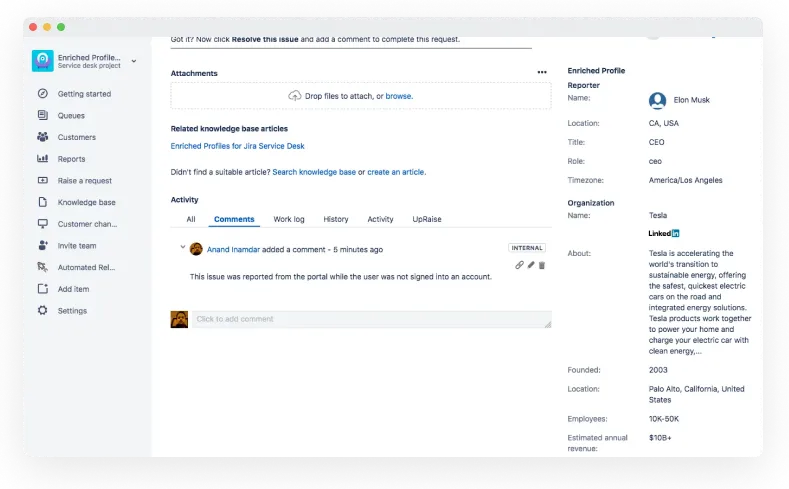Open the Getting started sidebar icon
The image size is (789, 489).
pyautogui.click(x=43, y=94)
